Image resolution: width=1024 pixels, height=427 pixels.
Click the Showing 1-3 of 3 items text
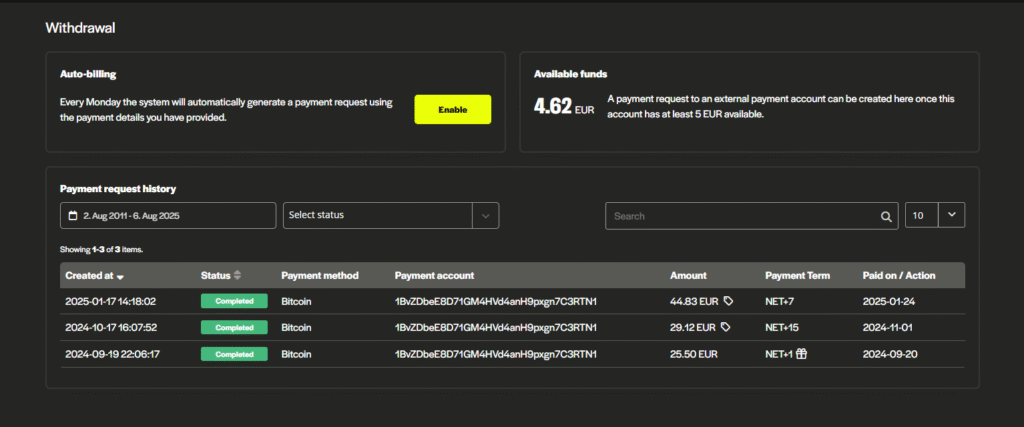click(x=101, y=249)
